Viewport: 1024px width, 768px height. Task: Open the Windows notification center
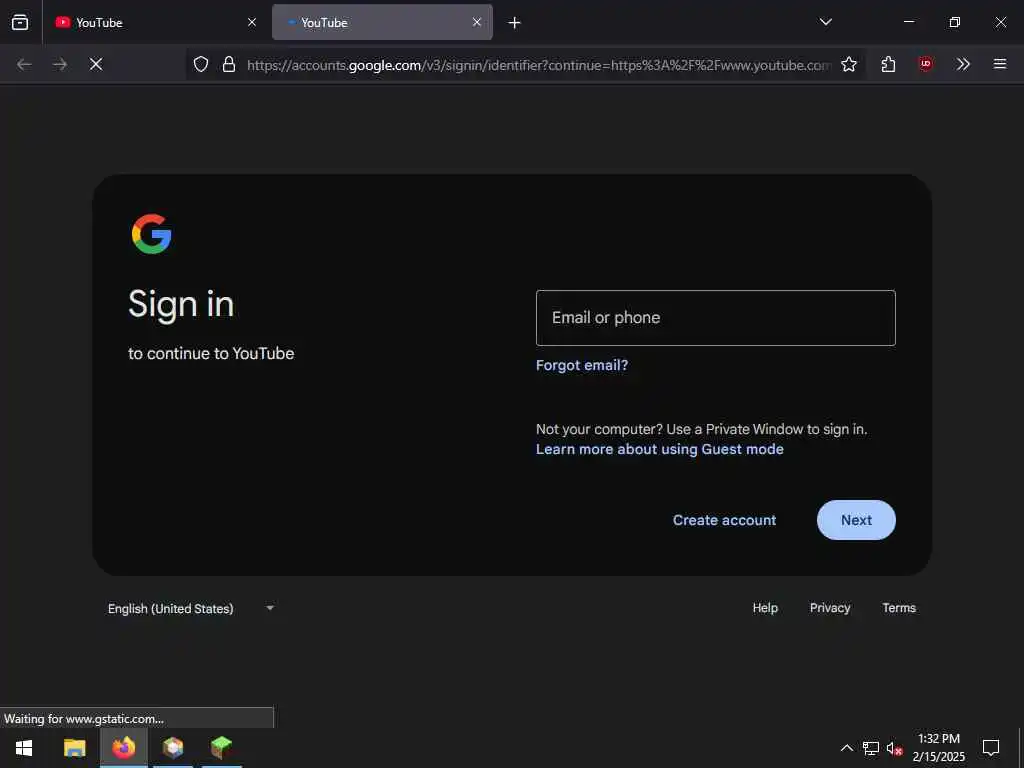pyautogui.click(x=991, y=748)
